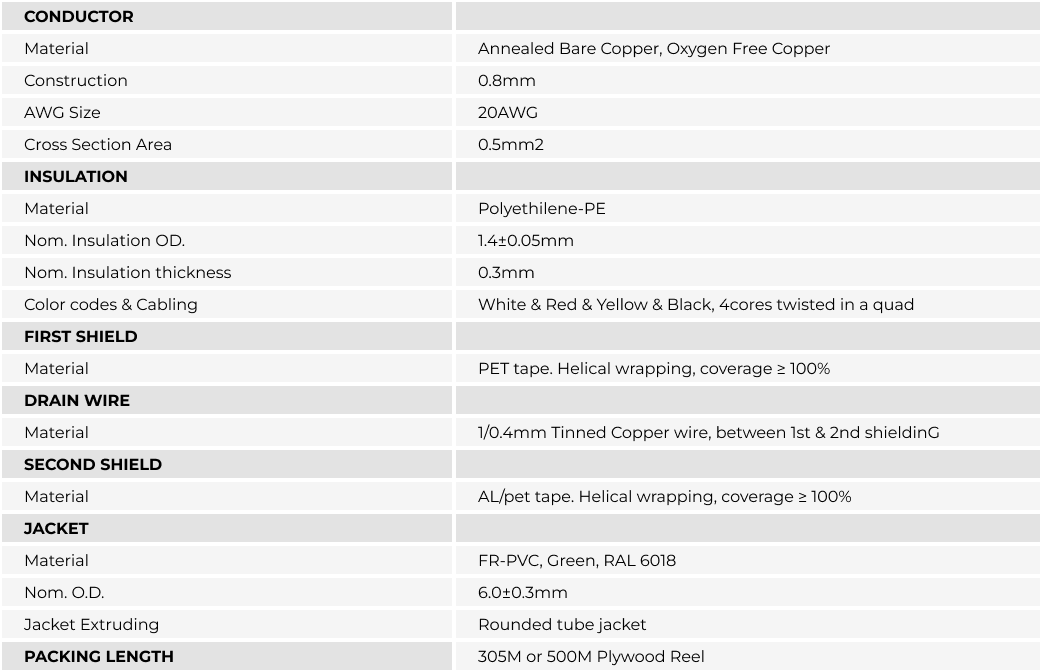Click the Nom. Insulation OD. label
1042x672 pixels.
click(x=104, y=241)
